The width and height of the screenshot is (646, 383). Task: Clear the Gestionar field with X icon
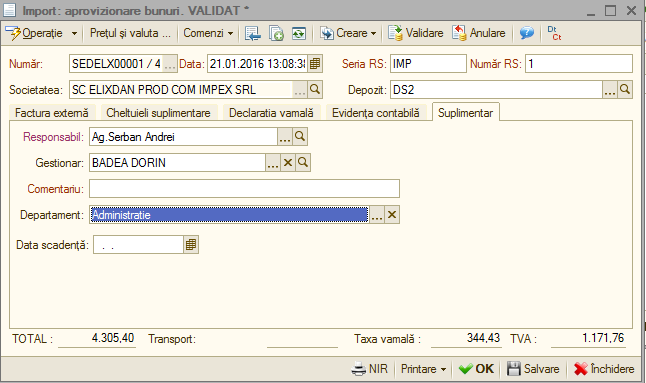click(288, 163)
